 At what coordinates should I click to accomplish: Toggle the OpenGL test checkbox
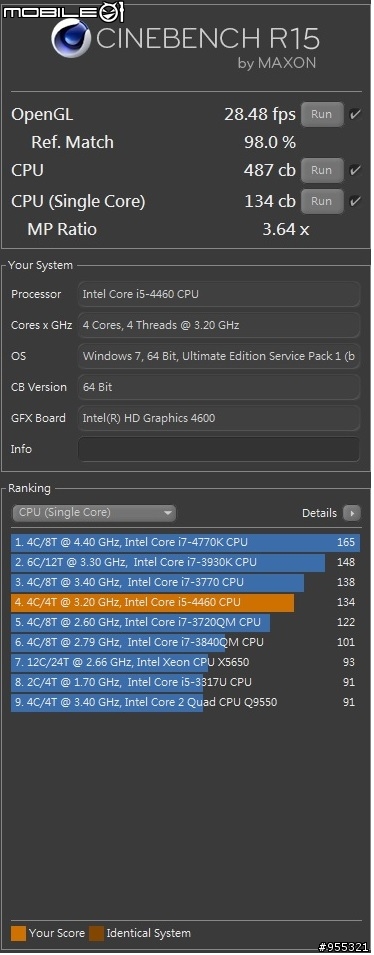click(x=355, y=115)
